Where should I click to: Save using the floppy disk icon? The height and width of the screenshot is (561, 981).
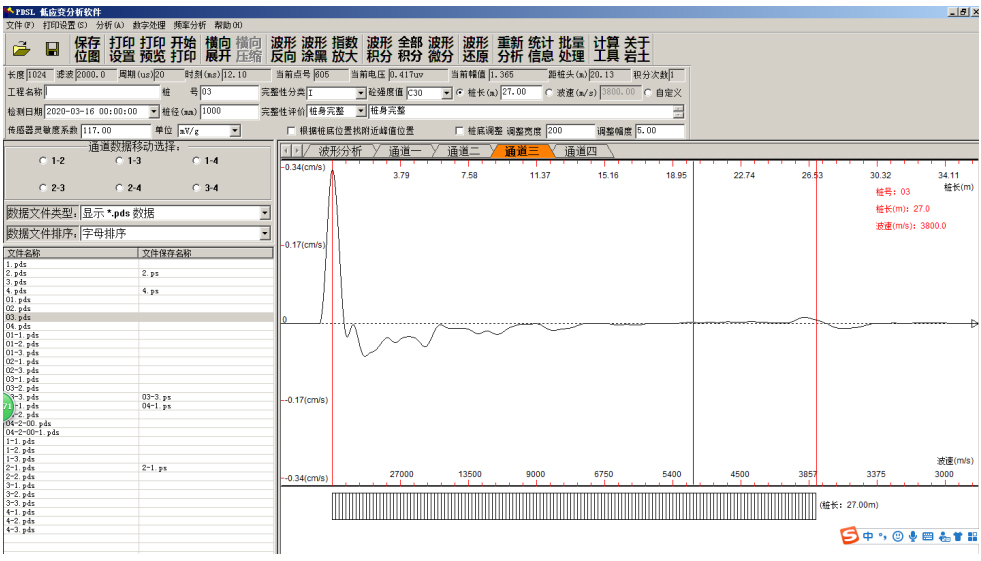tap(52, 49)
